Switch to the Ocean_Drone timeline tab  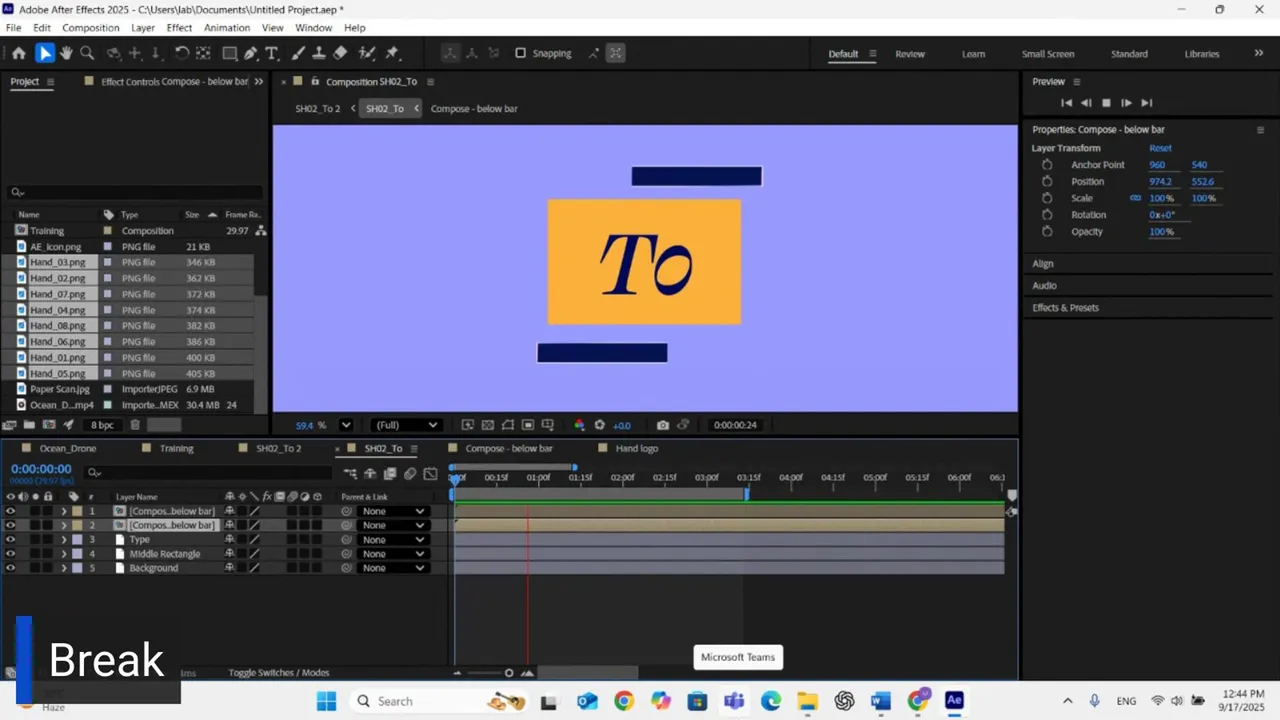pyautogui.click(x=68, y=448)
